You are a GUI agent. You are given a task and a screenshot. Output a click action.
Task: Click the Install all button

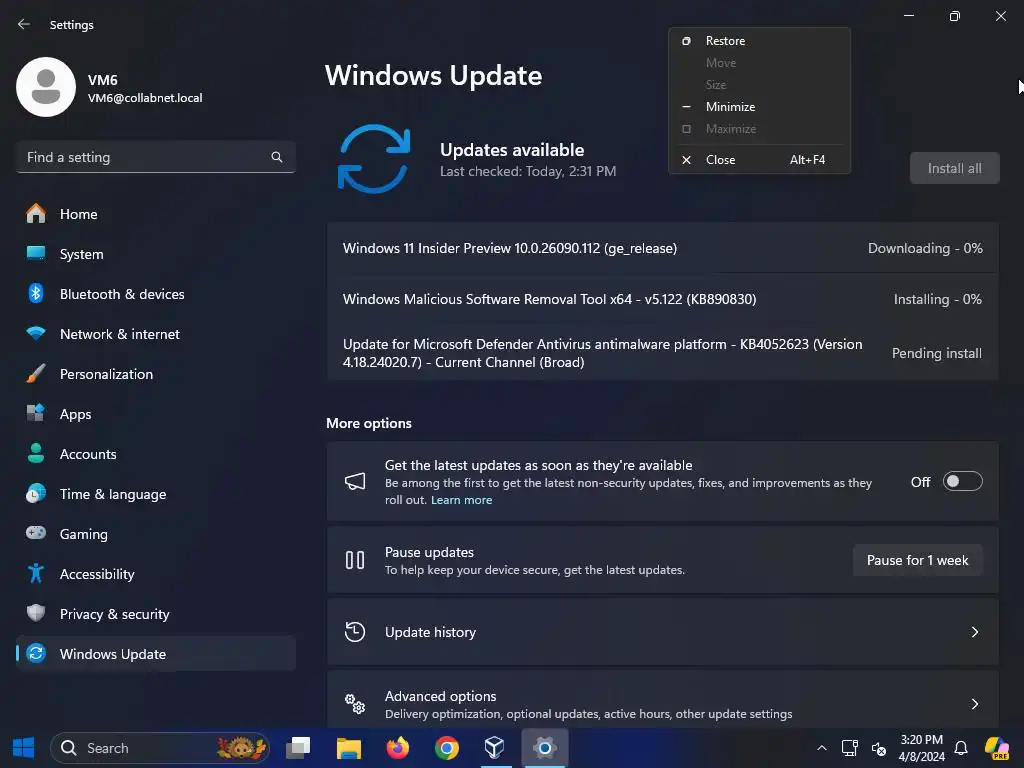coord(954,168)
